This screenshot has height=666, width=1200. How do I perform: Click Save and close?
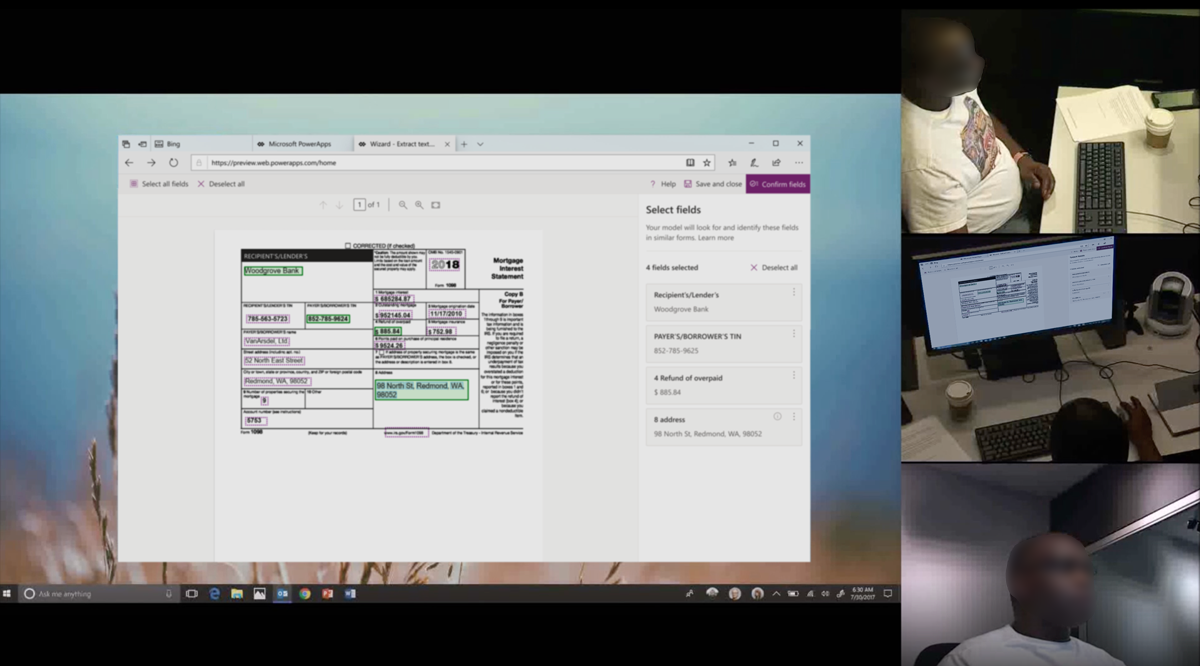point(713,184)
